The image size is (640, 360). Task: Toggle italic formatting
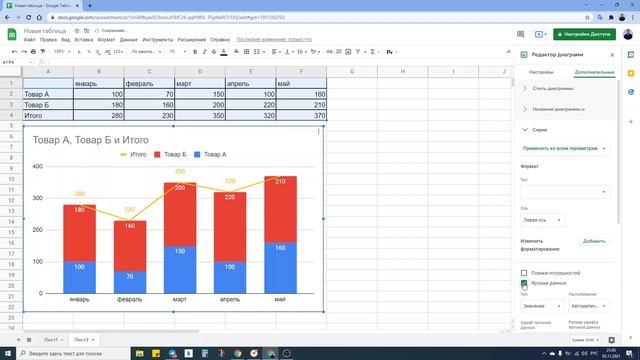[x=204, y=52]
